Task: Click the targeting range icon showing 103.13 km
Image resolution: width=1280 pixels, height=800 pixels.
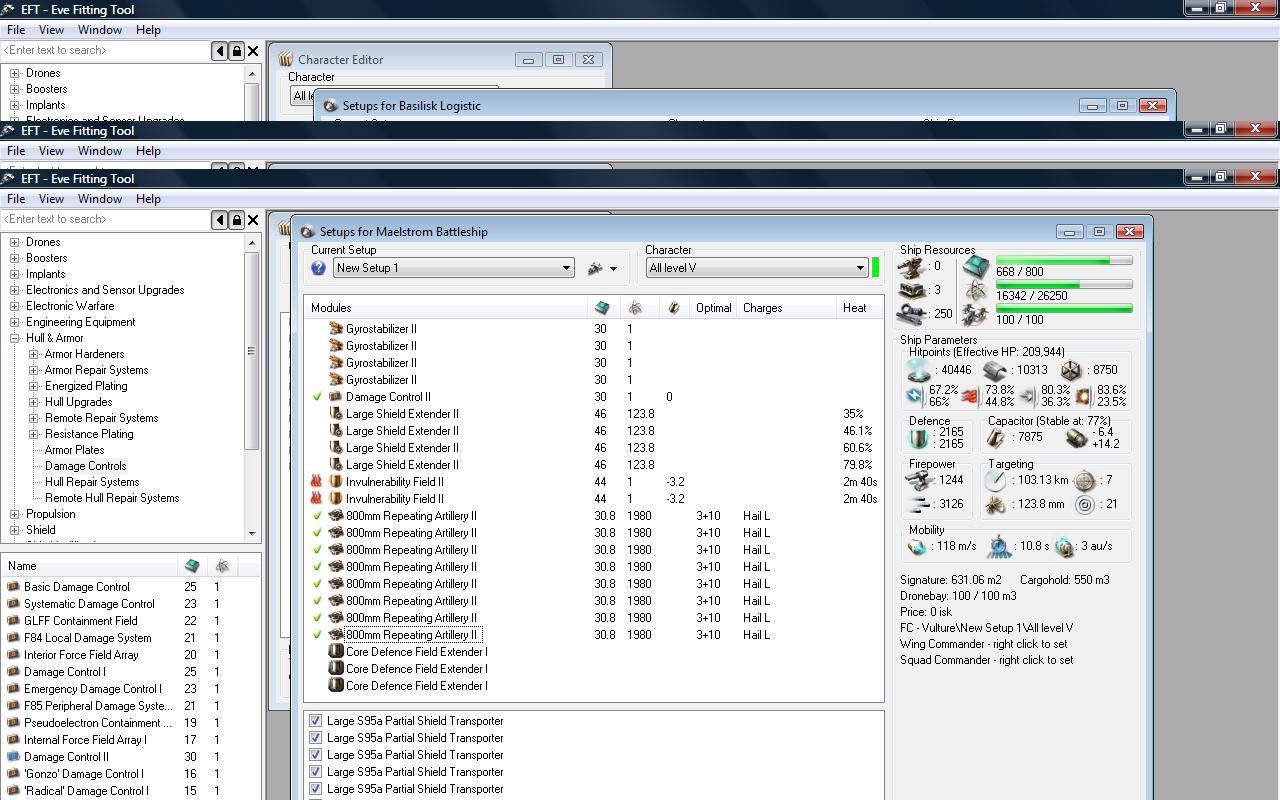Action: pos(995,481)
